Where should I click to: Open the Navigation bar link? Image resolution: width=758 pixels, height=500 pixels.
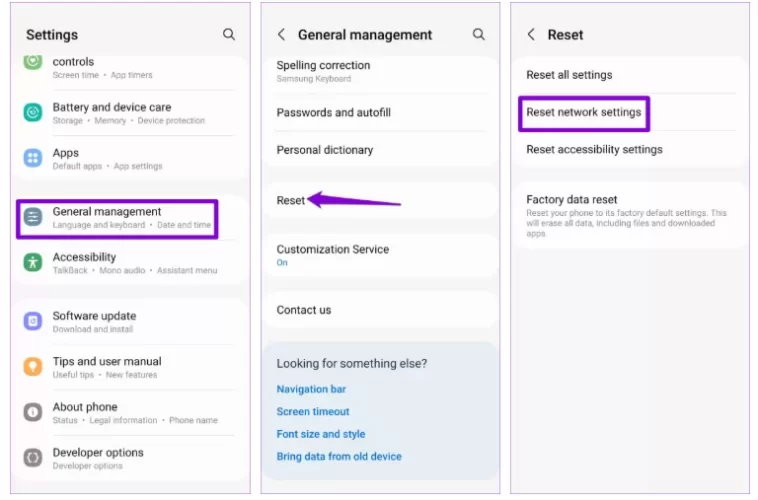[x=311, y=389]
